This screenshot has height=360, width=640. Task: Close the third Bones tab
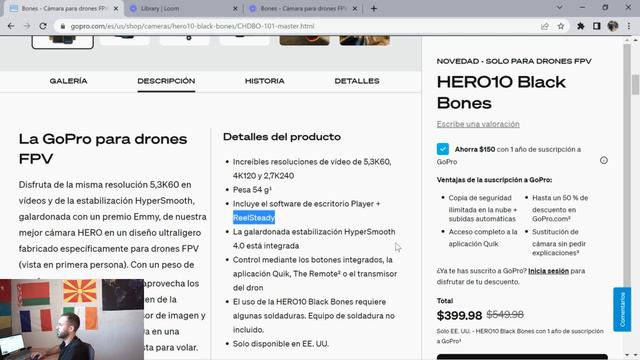pyautogui.click(x=355, y=9)
